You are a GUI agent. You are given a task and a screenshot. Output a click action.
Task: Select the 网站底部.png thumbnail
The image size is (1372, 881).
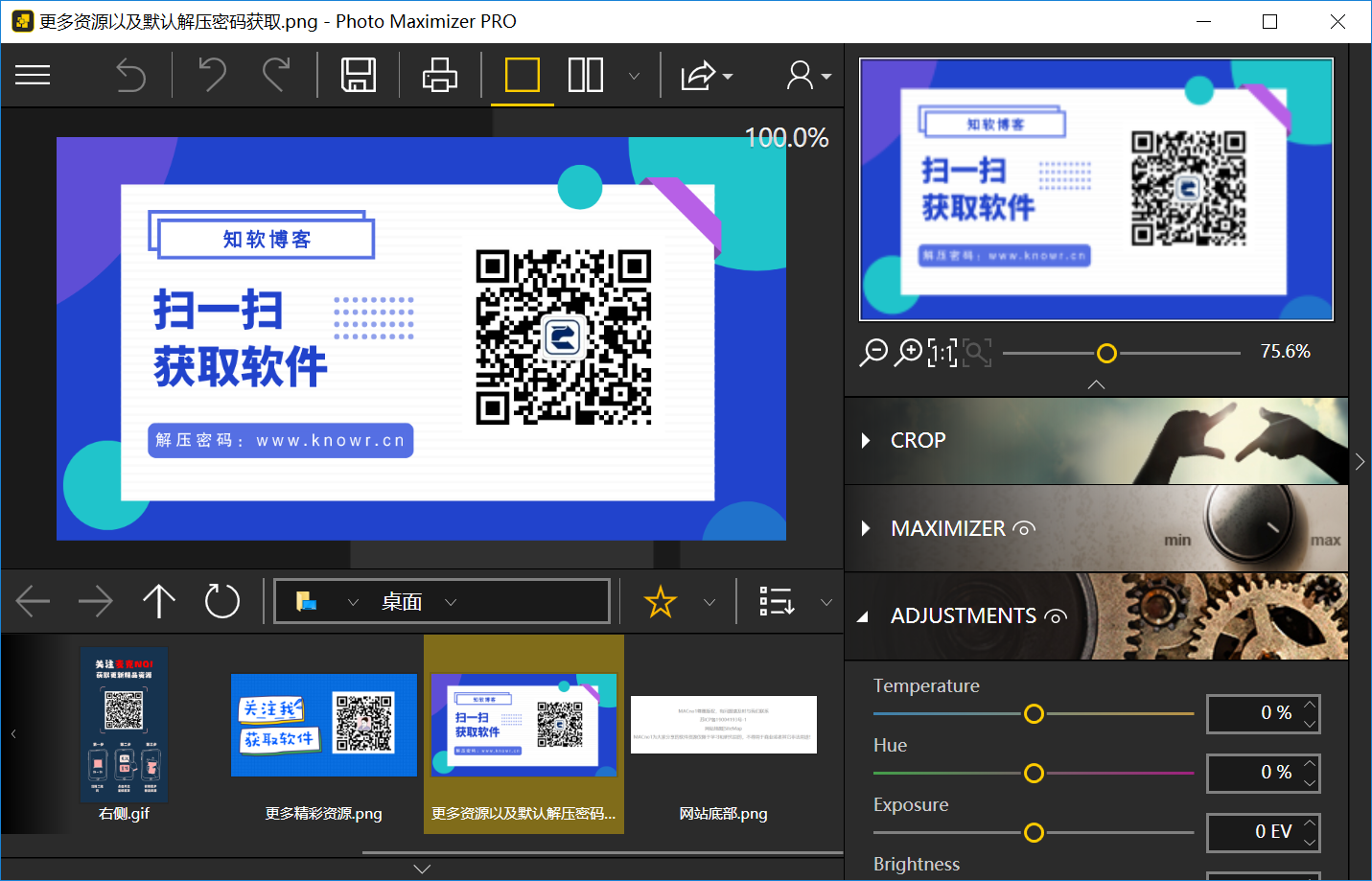[723, 735]
